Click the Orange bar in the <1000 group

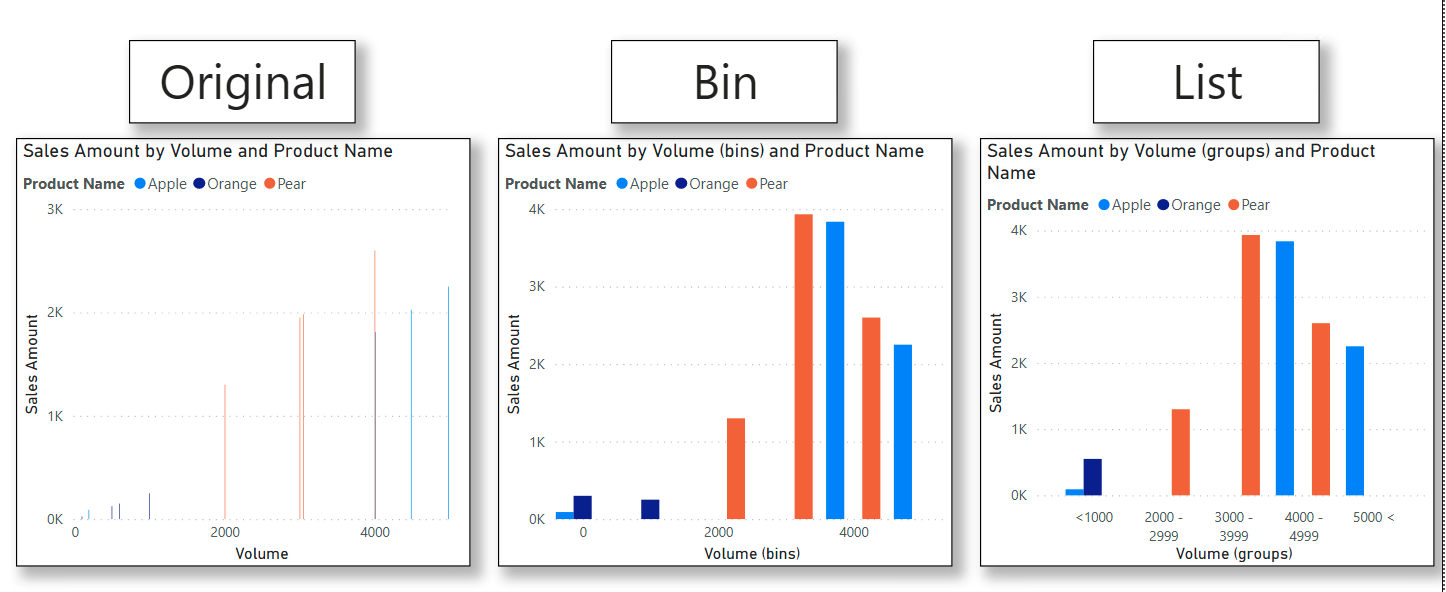point(1093,477)
